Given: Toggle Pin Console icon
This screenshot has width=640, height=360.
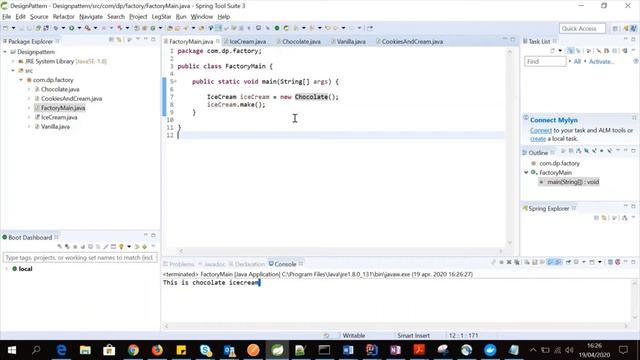Looking at the screenshot, I should (x=568, y=262).
